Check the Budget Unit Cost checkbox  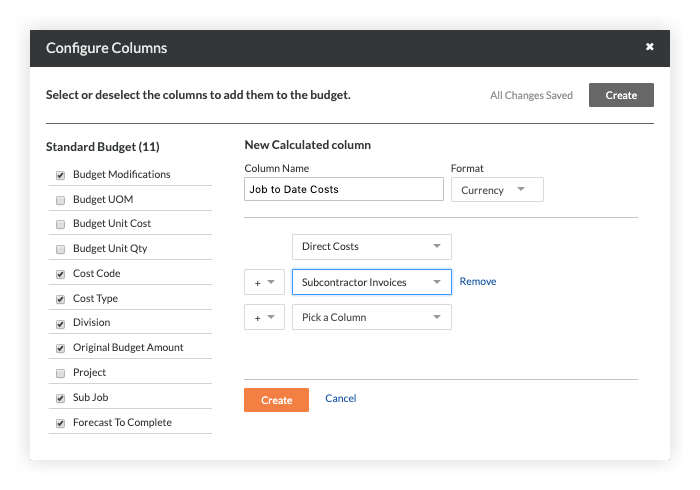click(60, 224)
